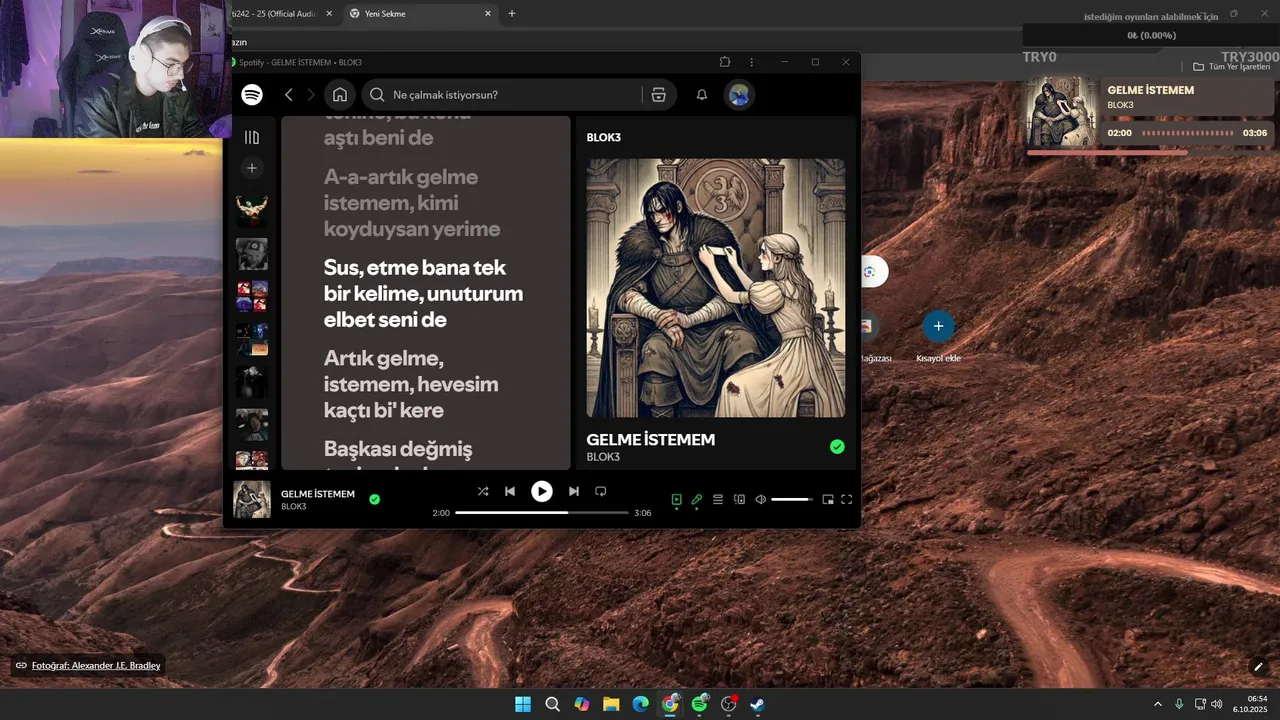
Task: Jump to lyric 'A-a-artık gelme istemem'
Action: (x=412, y=203)
